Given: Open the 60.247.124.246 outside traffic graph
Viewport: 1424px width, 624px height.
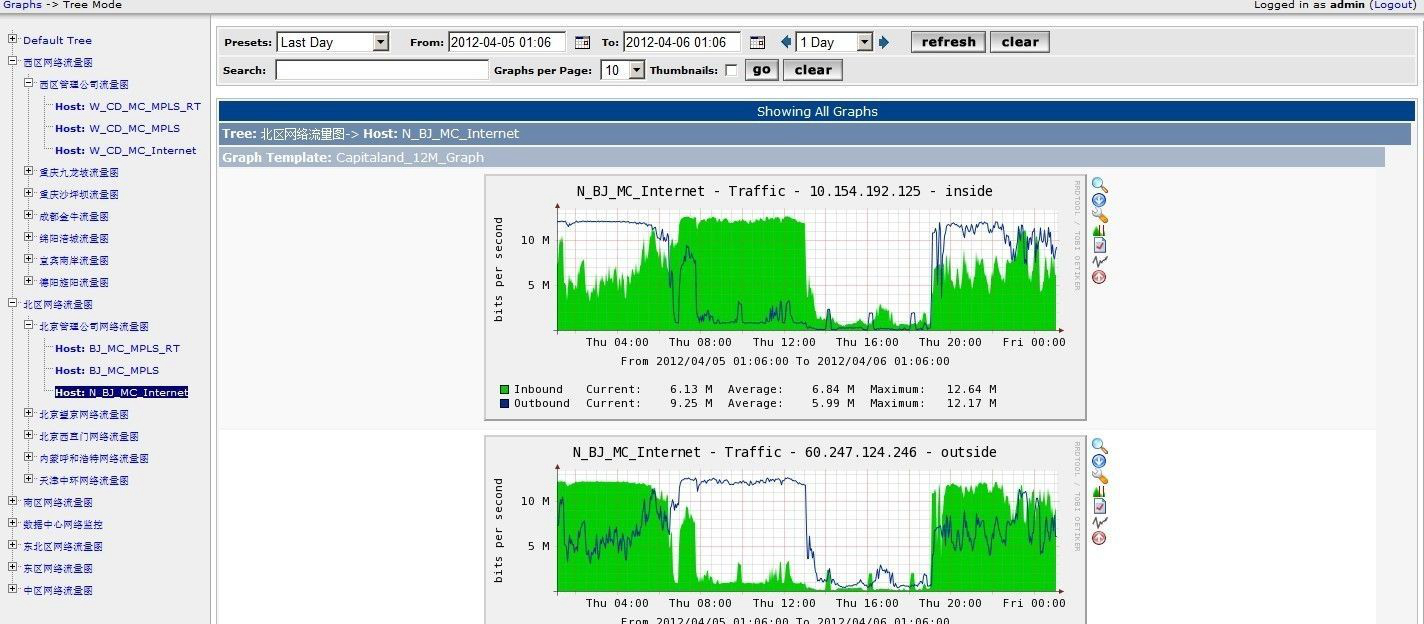Looking at the screenshot, I should 785,530.
